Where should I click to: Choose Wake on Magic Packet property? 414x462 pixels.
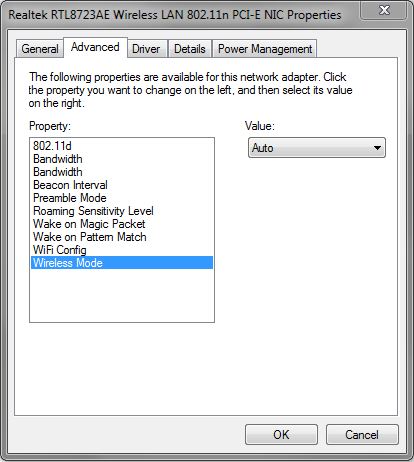(122, 224)
